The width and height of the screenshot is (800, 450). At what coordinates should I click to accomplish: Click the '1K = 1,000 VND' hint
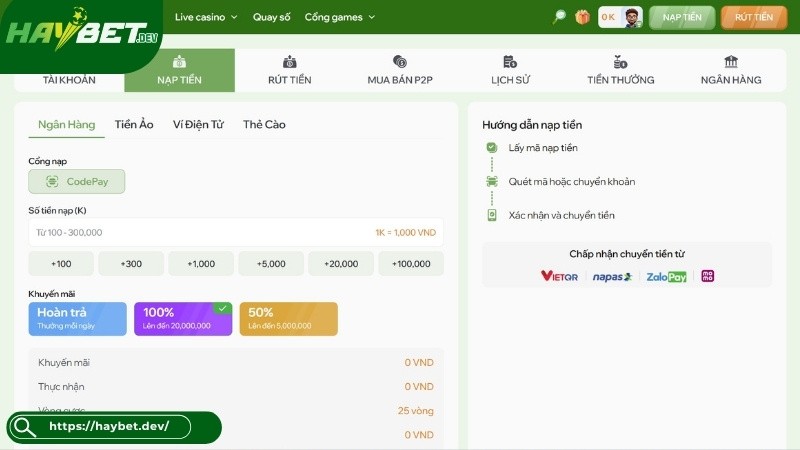click(x=406, y=232)
